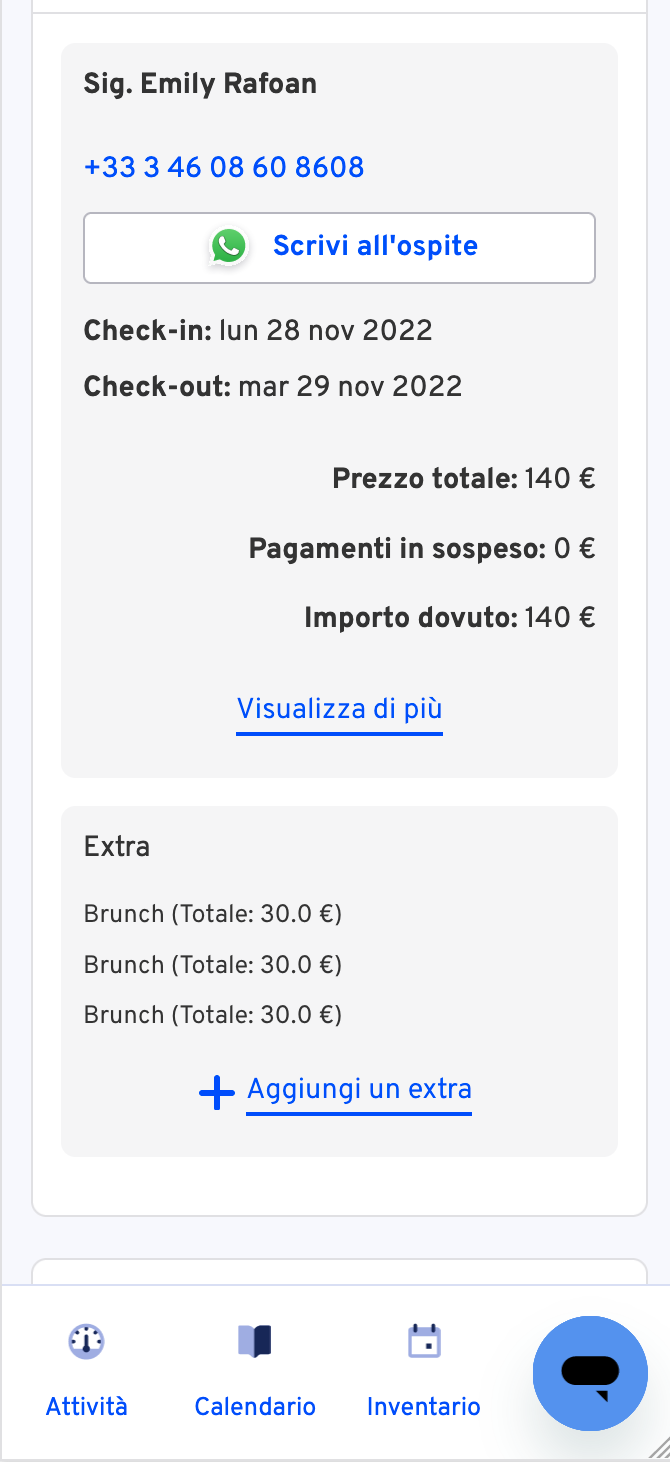Open the Attività gauge icon
Viewport: 670px width, 1462px height.
pos(86,1340)
